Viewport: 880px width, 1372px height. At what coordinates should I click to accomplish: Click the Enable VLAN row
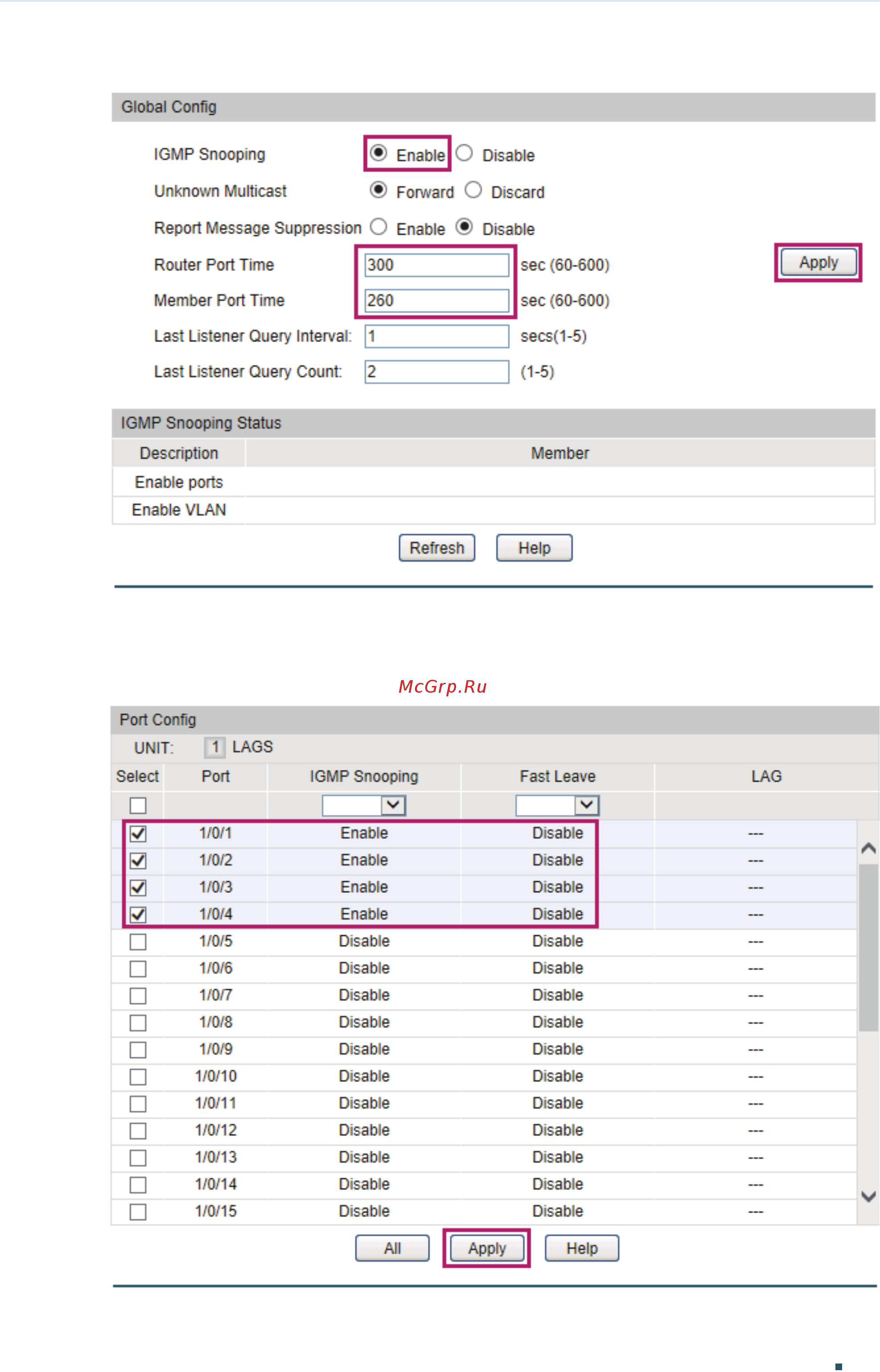(493, 509)
